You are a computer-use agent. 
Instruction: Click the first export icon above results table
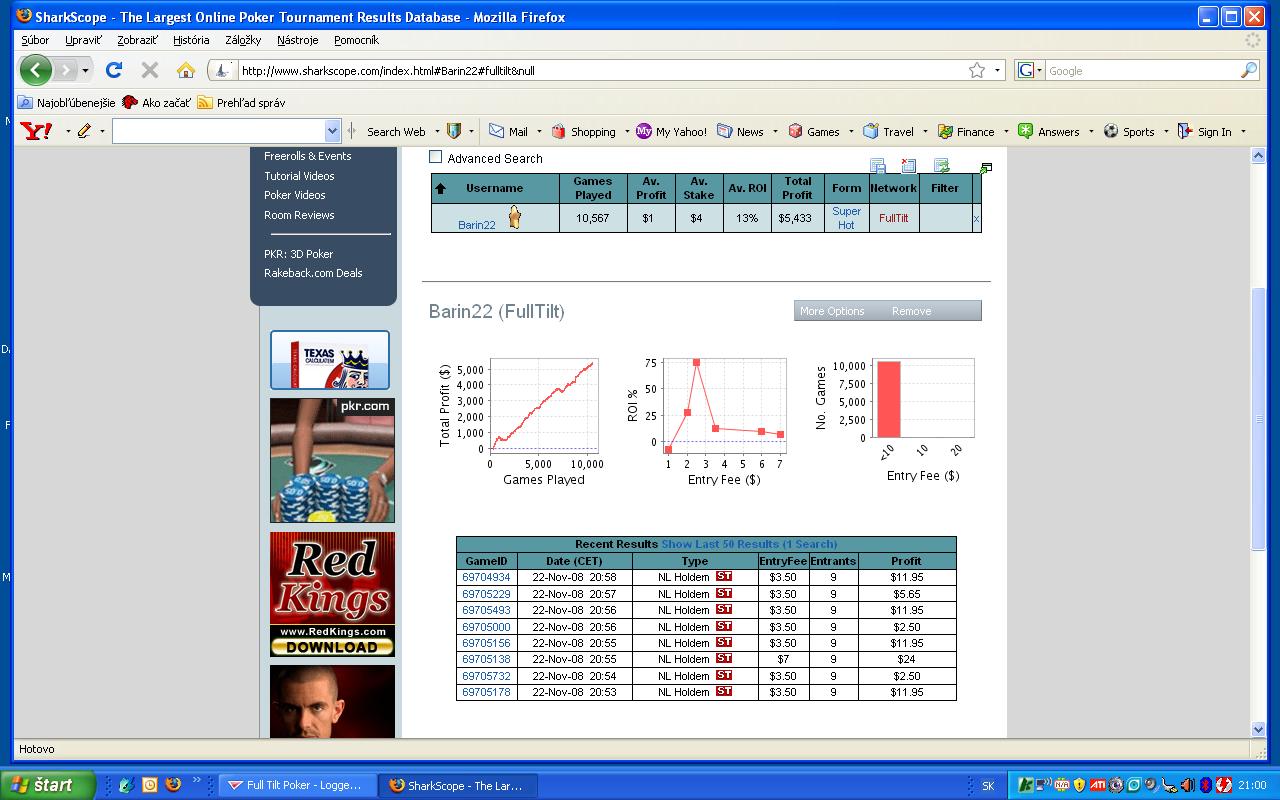coord(878,166)
